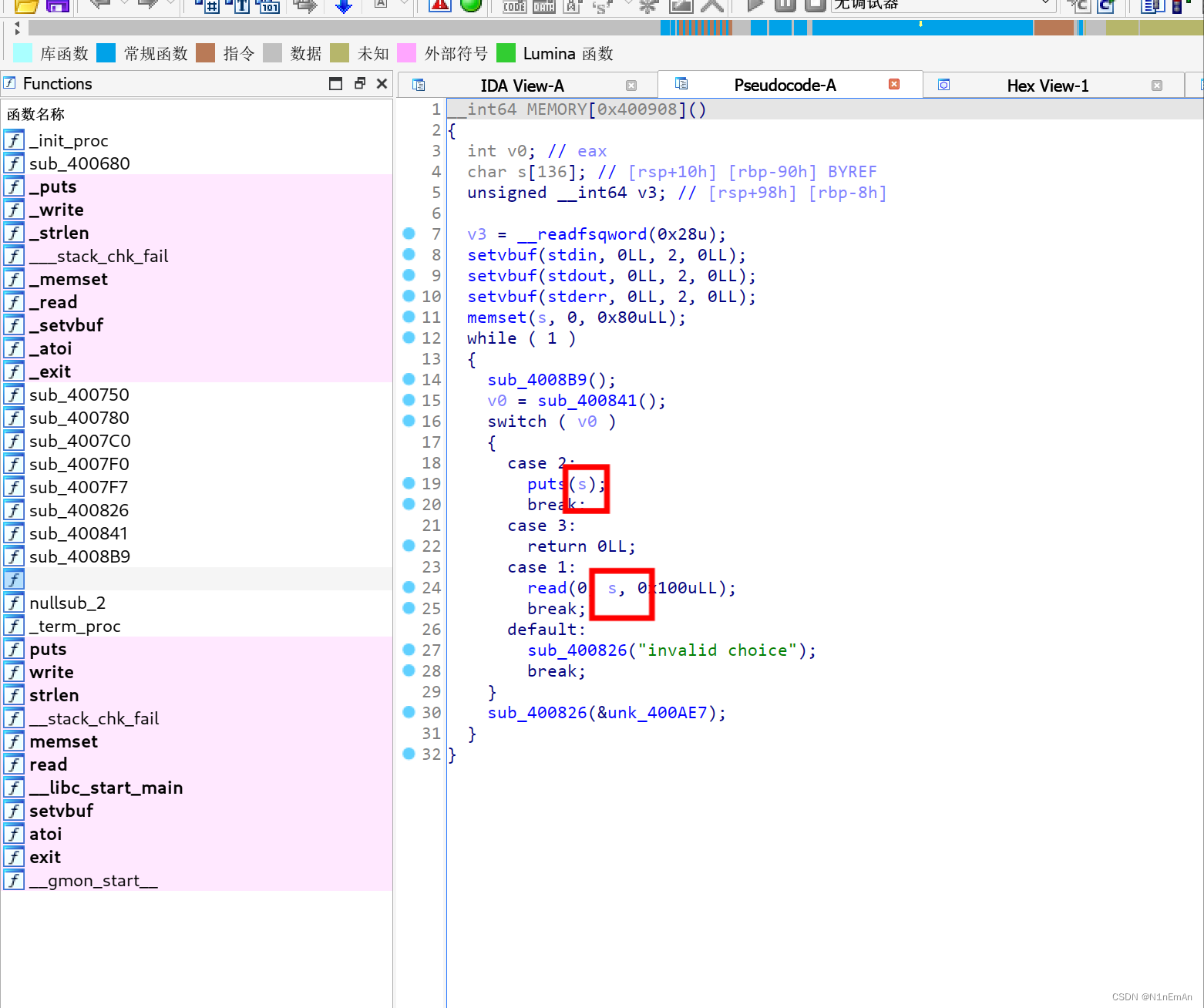Maximize the Functions panel
Viewport: 1204px width, 1008px height.
[335, 83]
